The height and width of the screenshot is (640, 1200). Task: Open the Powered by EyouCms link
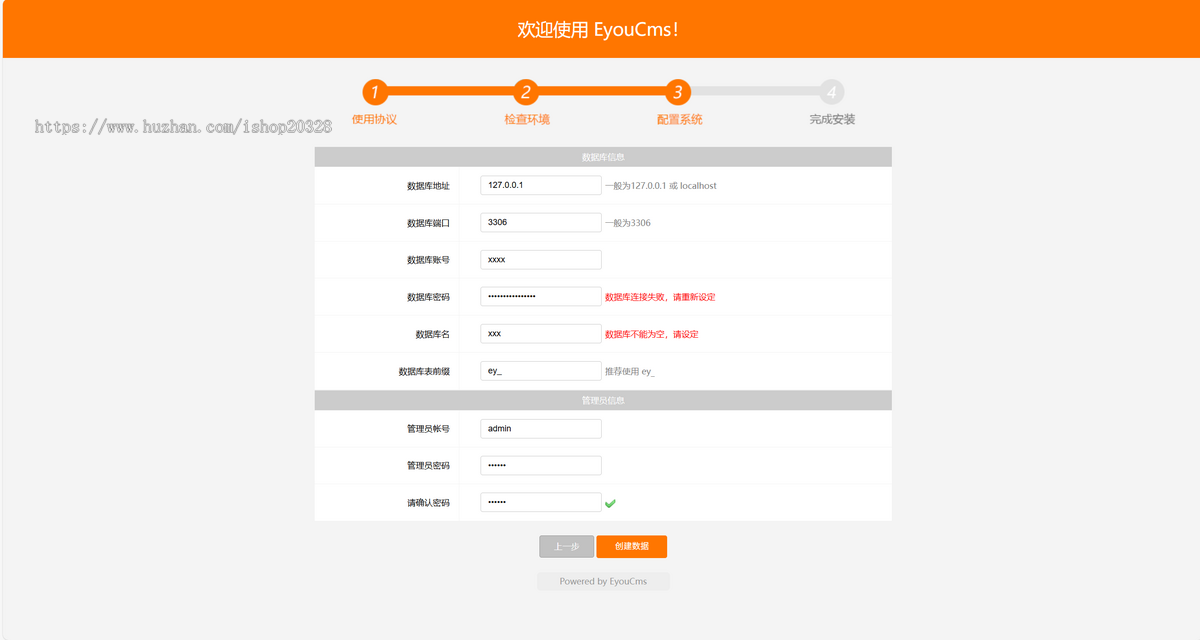pyautogui.click(x=603, y=581)
